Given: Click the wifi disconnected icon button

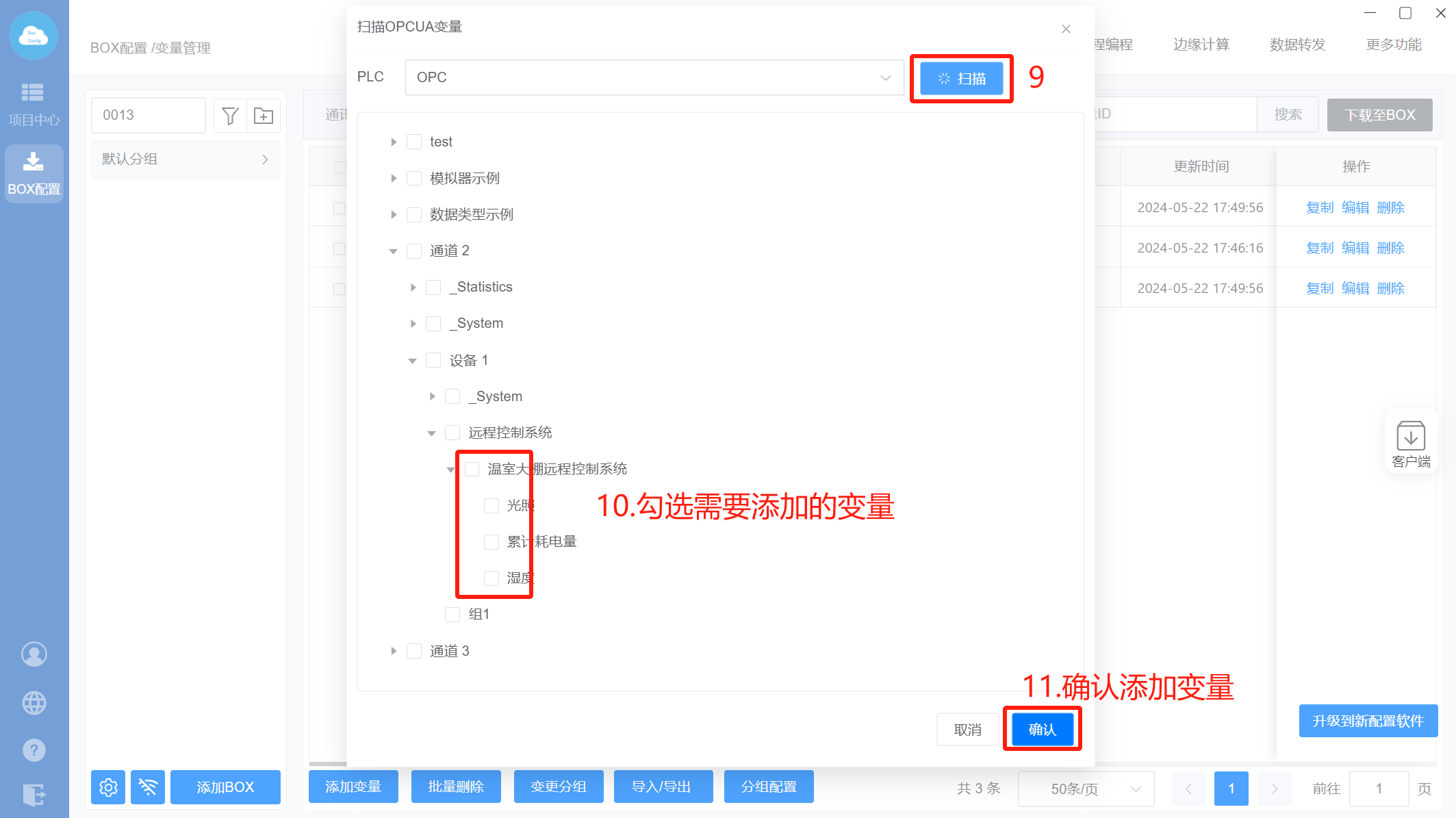Looking at the screenshot, I should (x=148, y=787).
